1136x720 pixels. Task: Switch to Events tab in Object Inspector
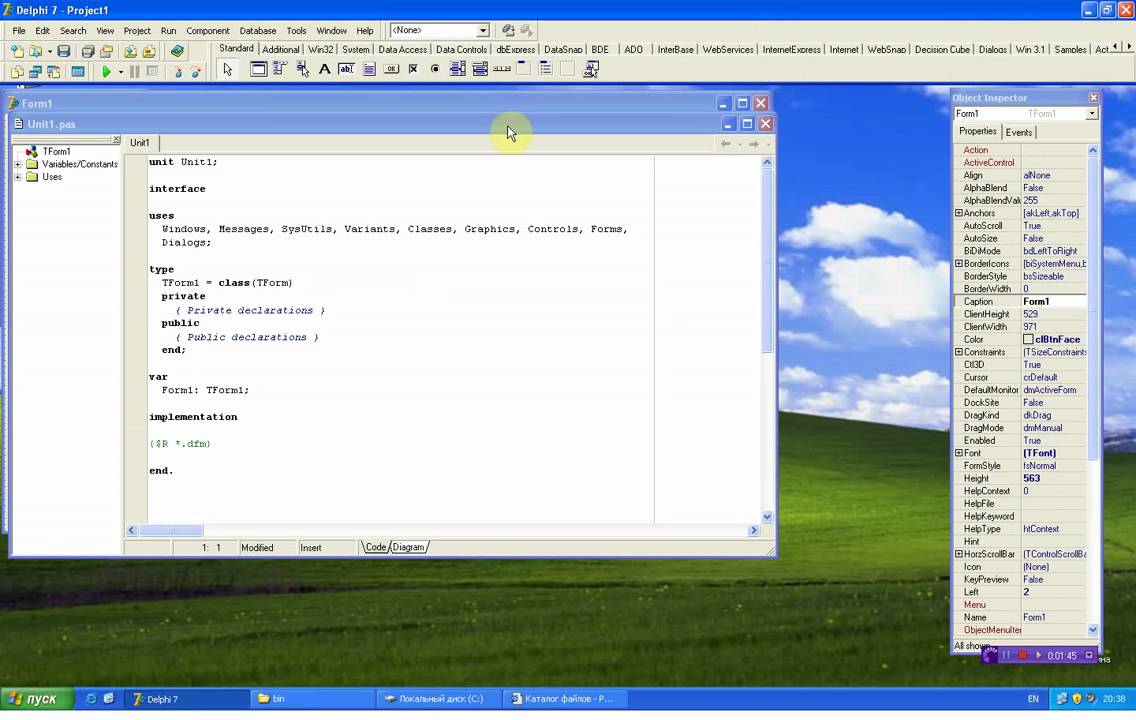[1019, 133]
